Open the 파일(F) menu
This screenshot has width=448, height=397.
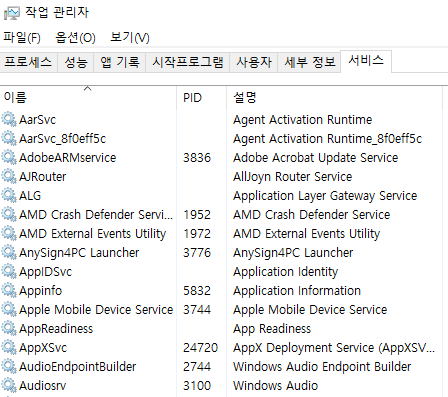(22, 37)
